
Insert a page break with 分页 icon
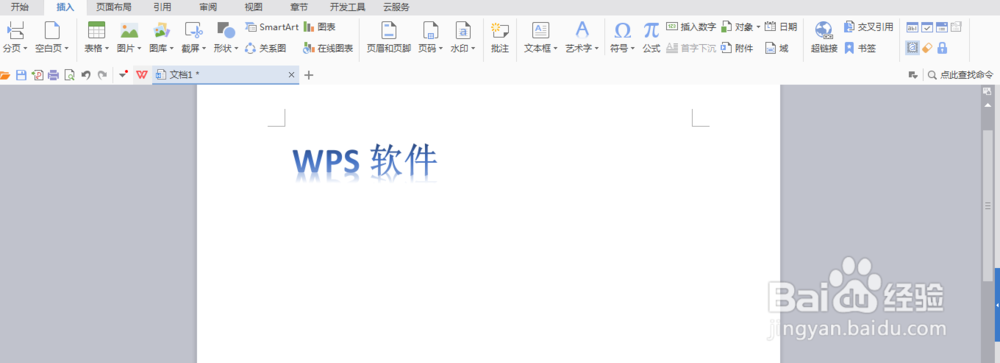15,29
